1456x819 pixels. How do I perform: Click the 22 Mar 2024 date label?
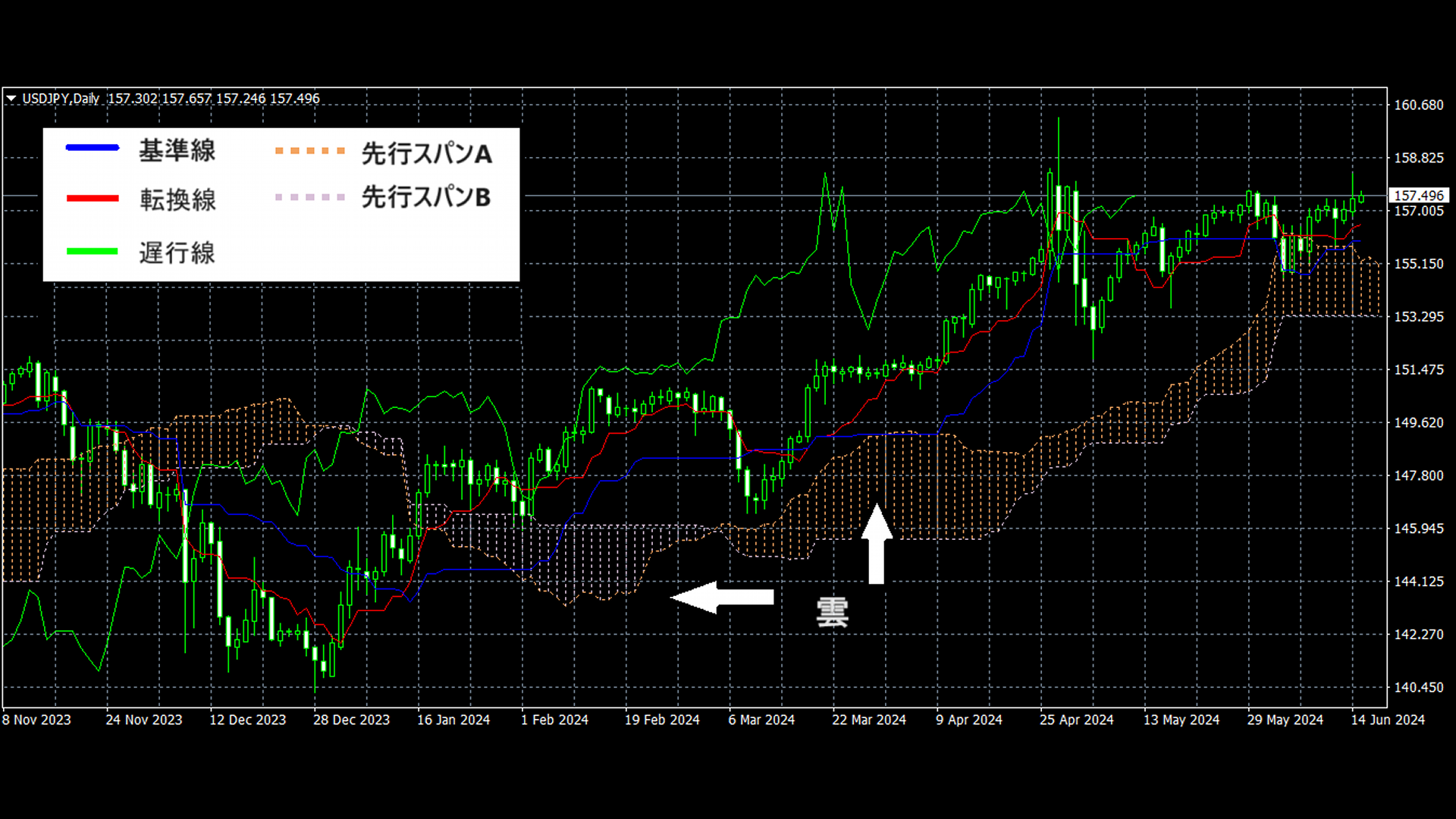(x=869, y=720)
